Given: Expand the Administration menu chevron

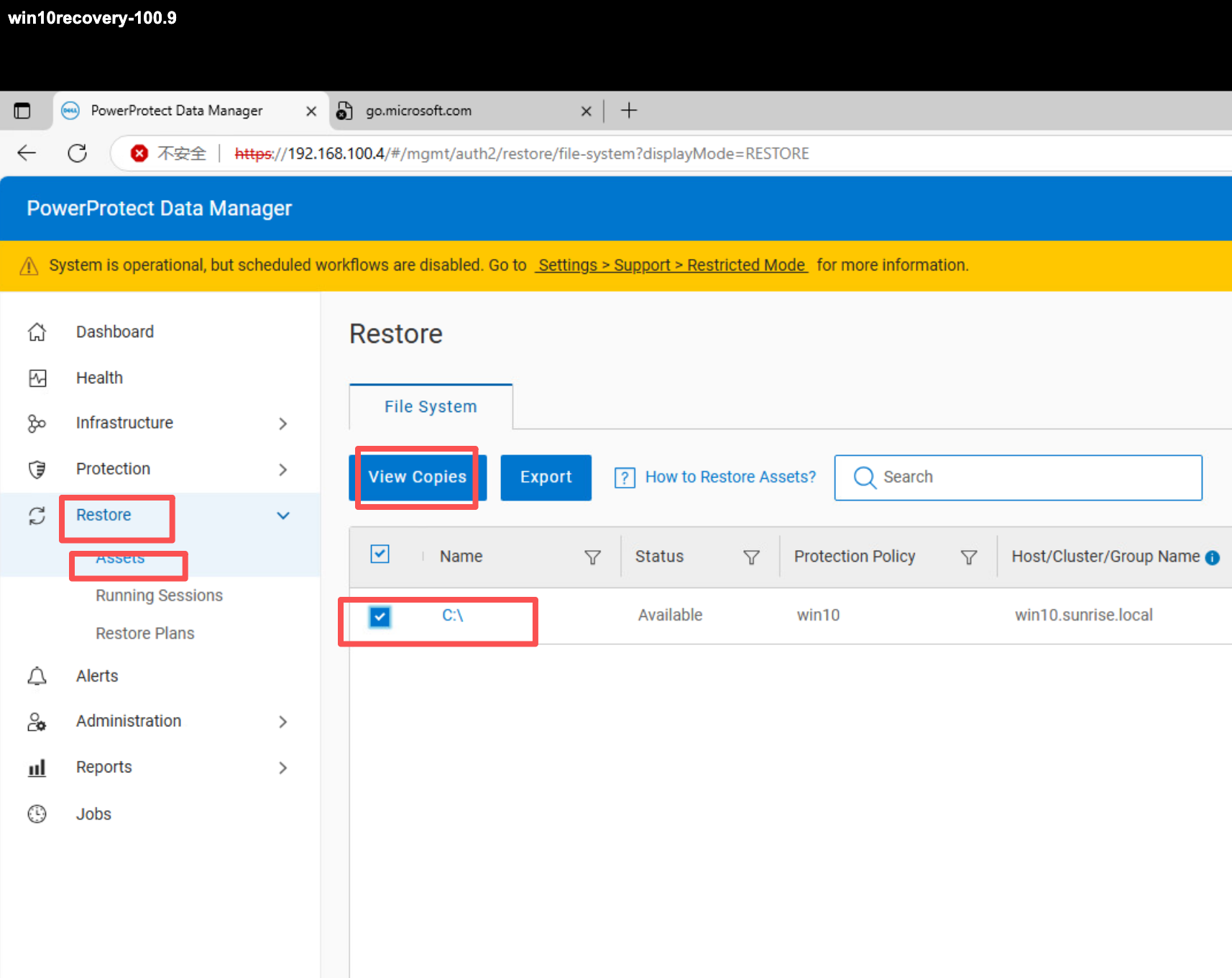Looking at the screenshot, I should pyautogui.click(x=283, y=722).
